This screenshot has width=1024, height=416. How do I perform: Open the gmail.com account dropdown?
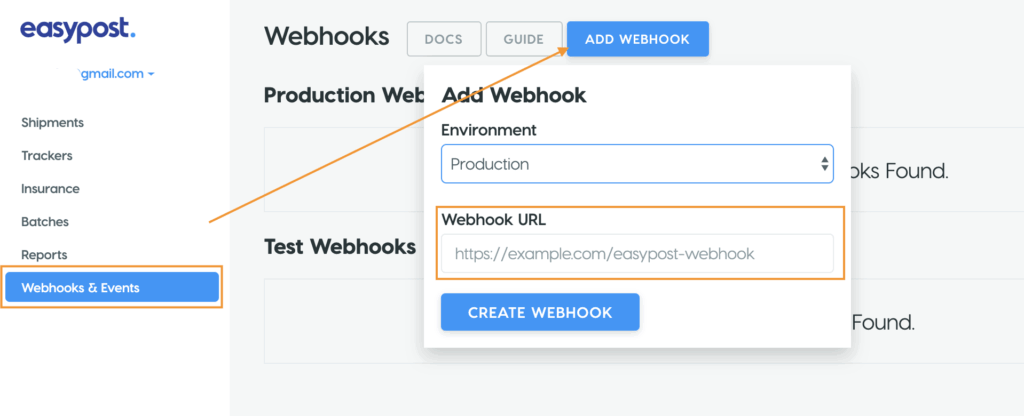pyautogui.click(x=116, y=74)
